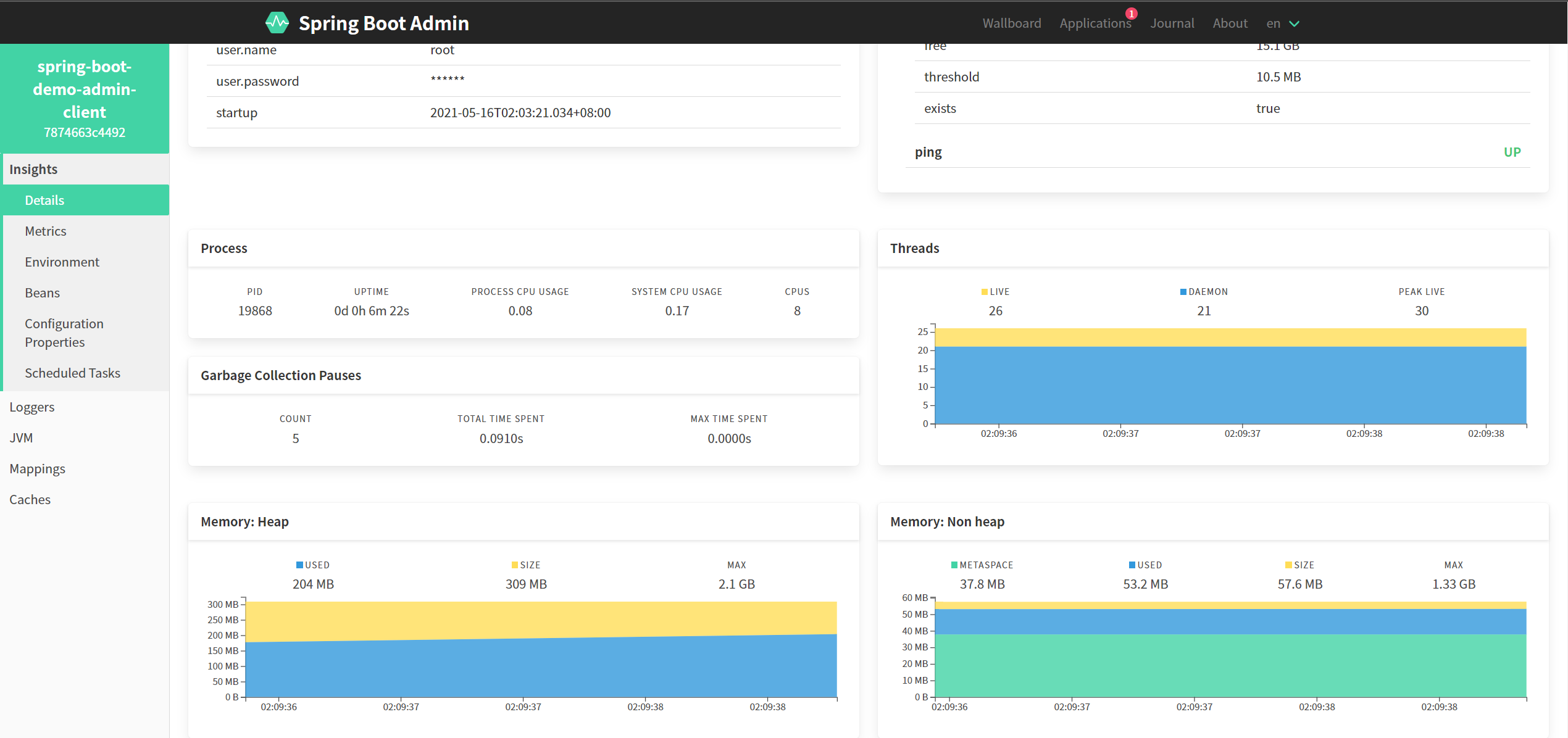This screenshot has width=1568, height=738.
Task: Expand the ping health entry
Action: pos(928,152)
